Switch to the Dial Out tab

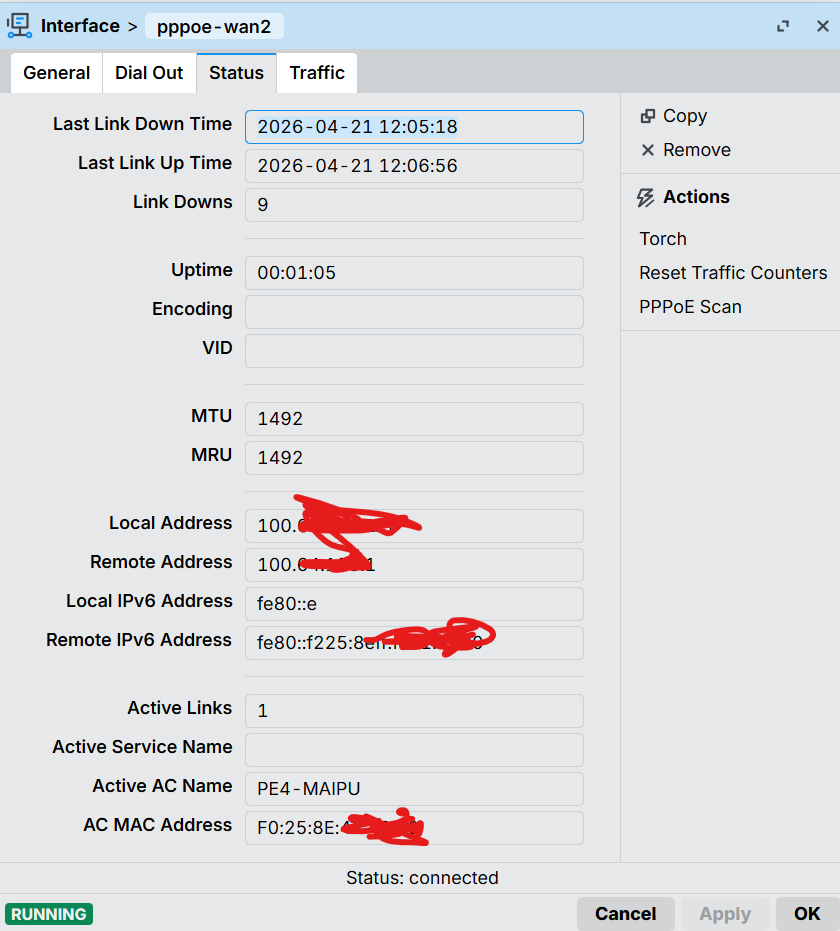click(x=149, y=73)
